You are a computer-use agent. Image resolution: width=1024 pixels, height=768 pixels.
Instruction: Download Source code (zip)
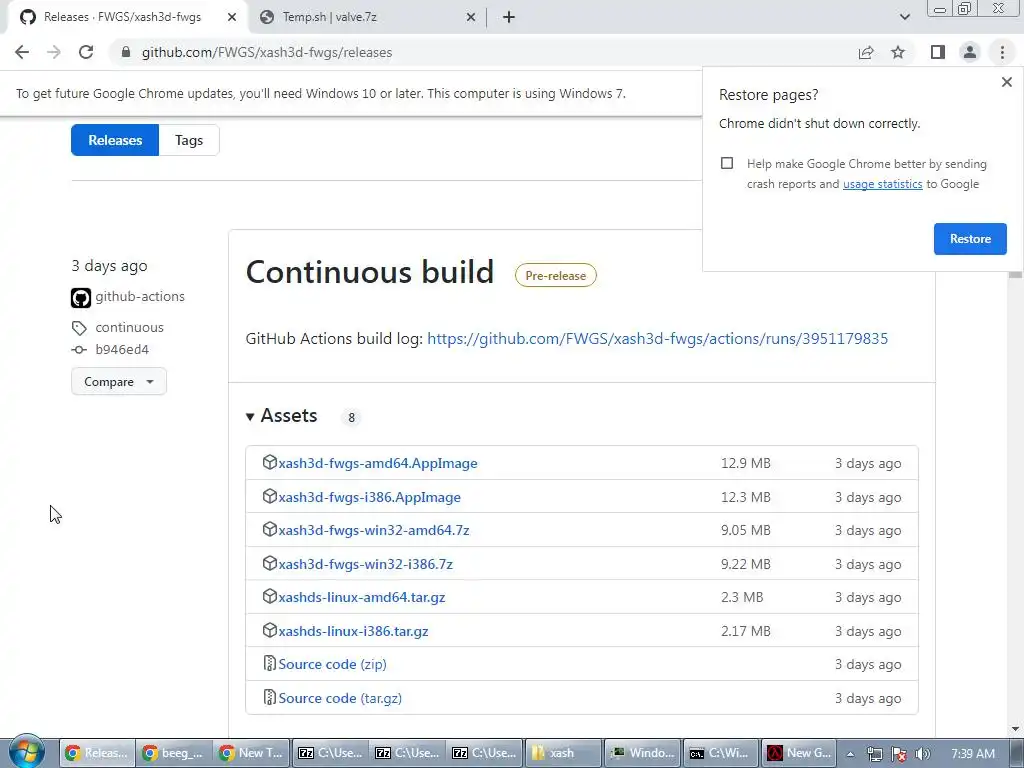pyautogui.click(x=332, y=664)
